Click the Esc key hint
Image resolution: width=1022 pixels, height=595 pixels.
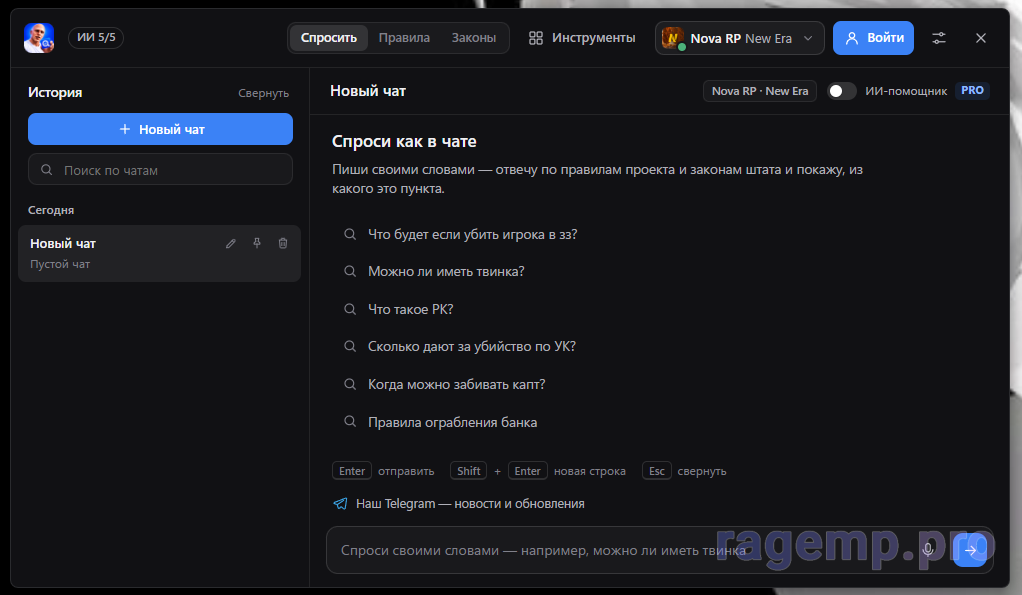[x=656, y=471]
